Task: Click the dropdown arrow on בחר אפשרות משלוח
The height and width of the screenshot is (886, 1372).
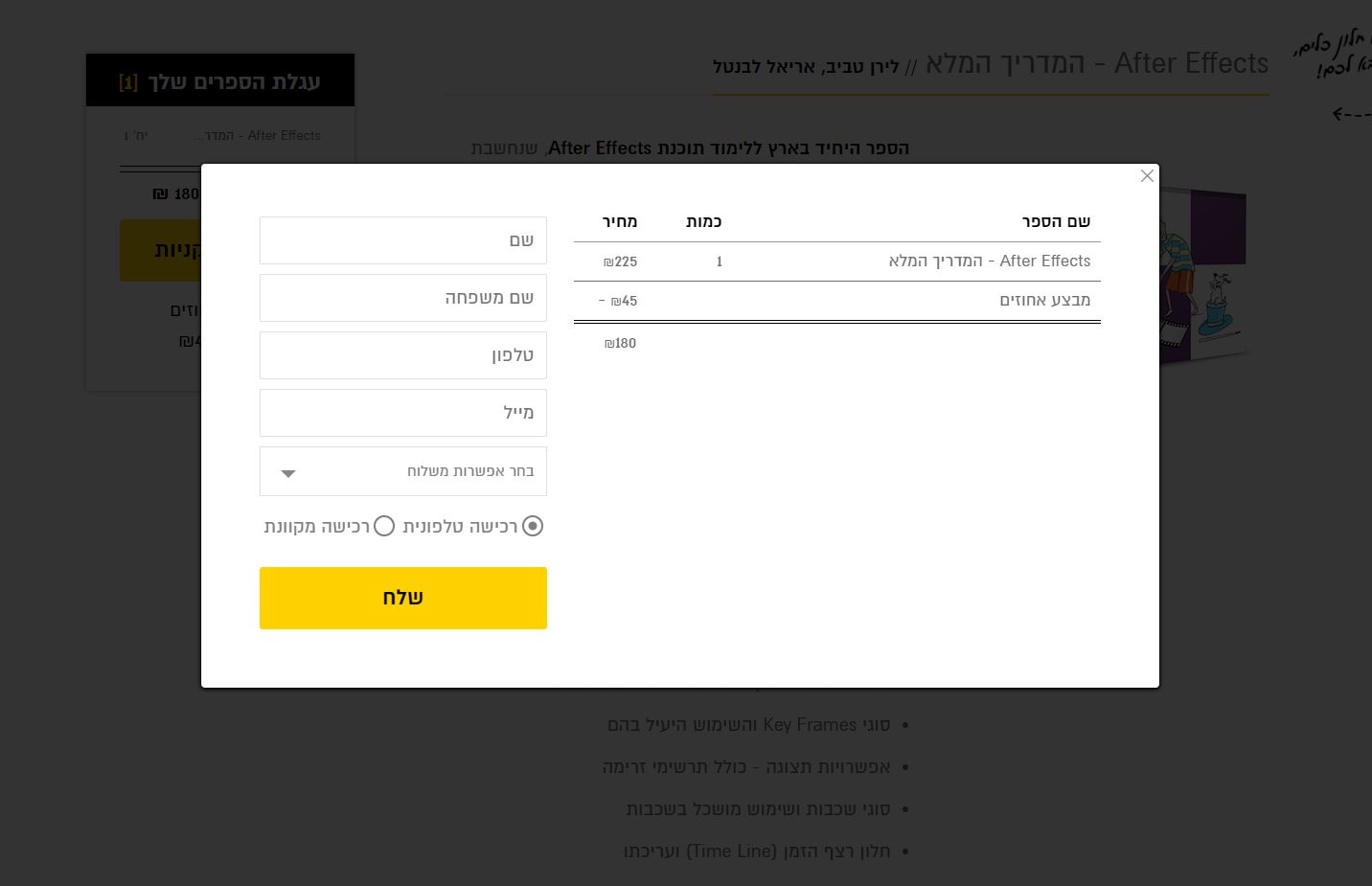Action: pyautogui.click(x=287, y=472)
